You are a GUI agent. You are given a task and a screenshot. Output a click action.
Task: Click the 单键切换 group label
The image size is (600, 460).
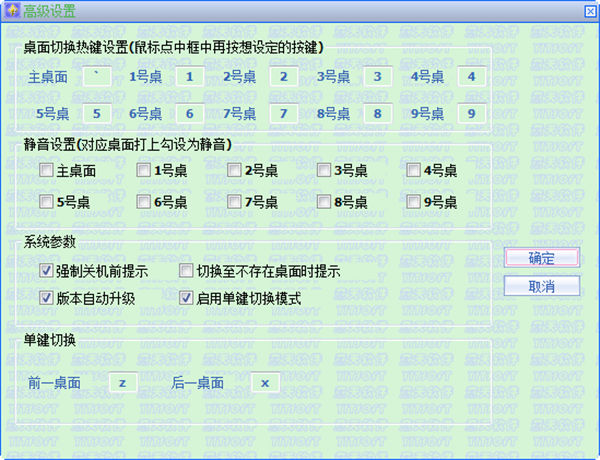[50, 340]
